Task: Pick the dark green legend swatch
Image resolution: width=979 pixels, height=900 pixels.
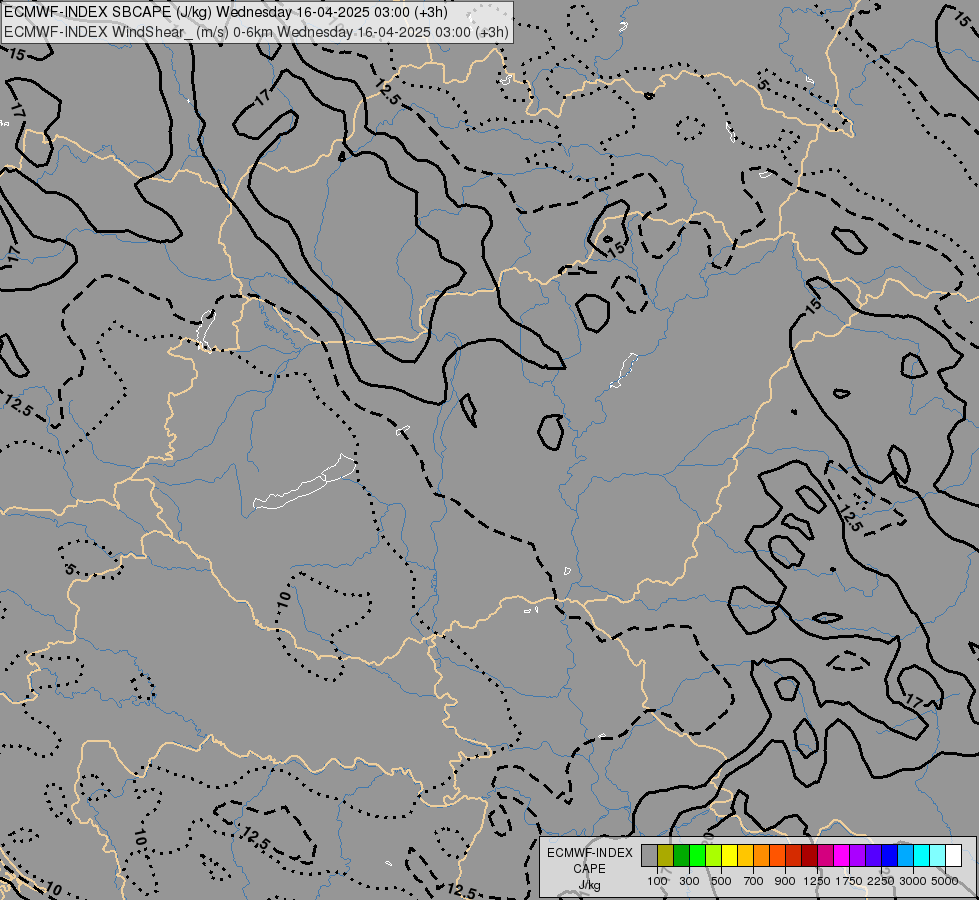Action: coord(681,856)
